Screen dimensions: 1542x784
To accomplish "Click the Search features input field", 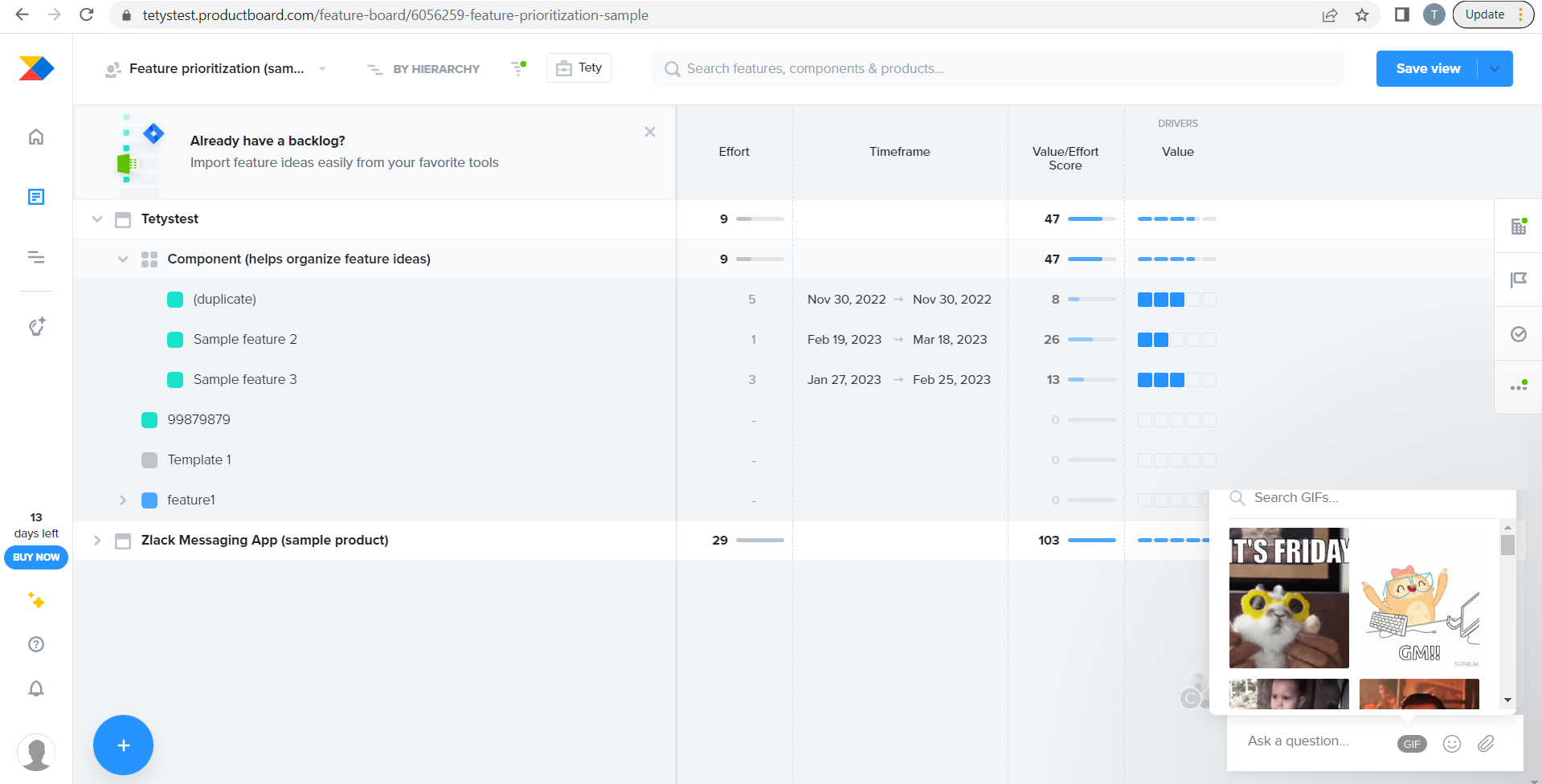I will [x=998, y=69].
